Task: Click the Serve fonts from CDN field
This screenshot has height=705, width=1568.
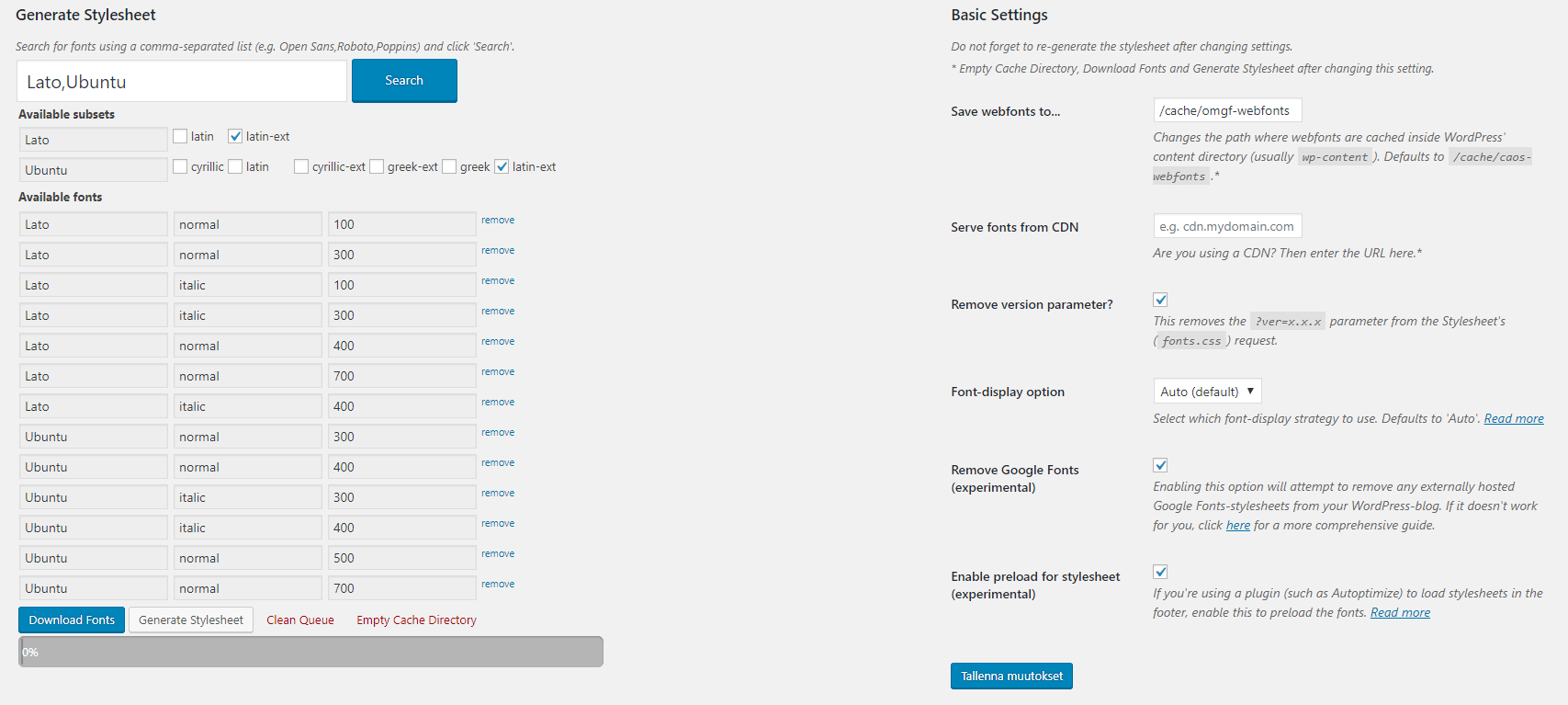Action: (1227, 226)
